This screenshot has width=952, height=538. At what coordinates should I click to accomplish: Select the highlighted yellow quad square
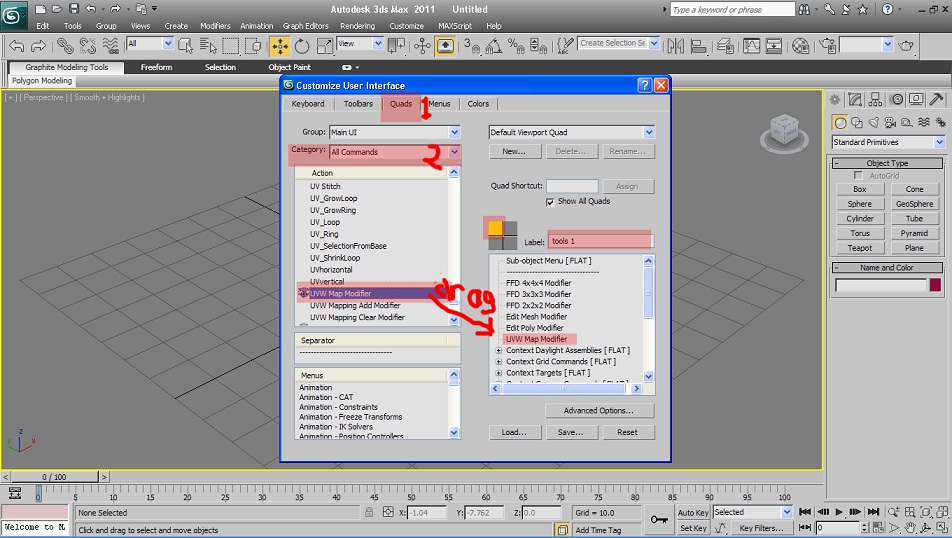click(x=495, y=228)
